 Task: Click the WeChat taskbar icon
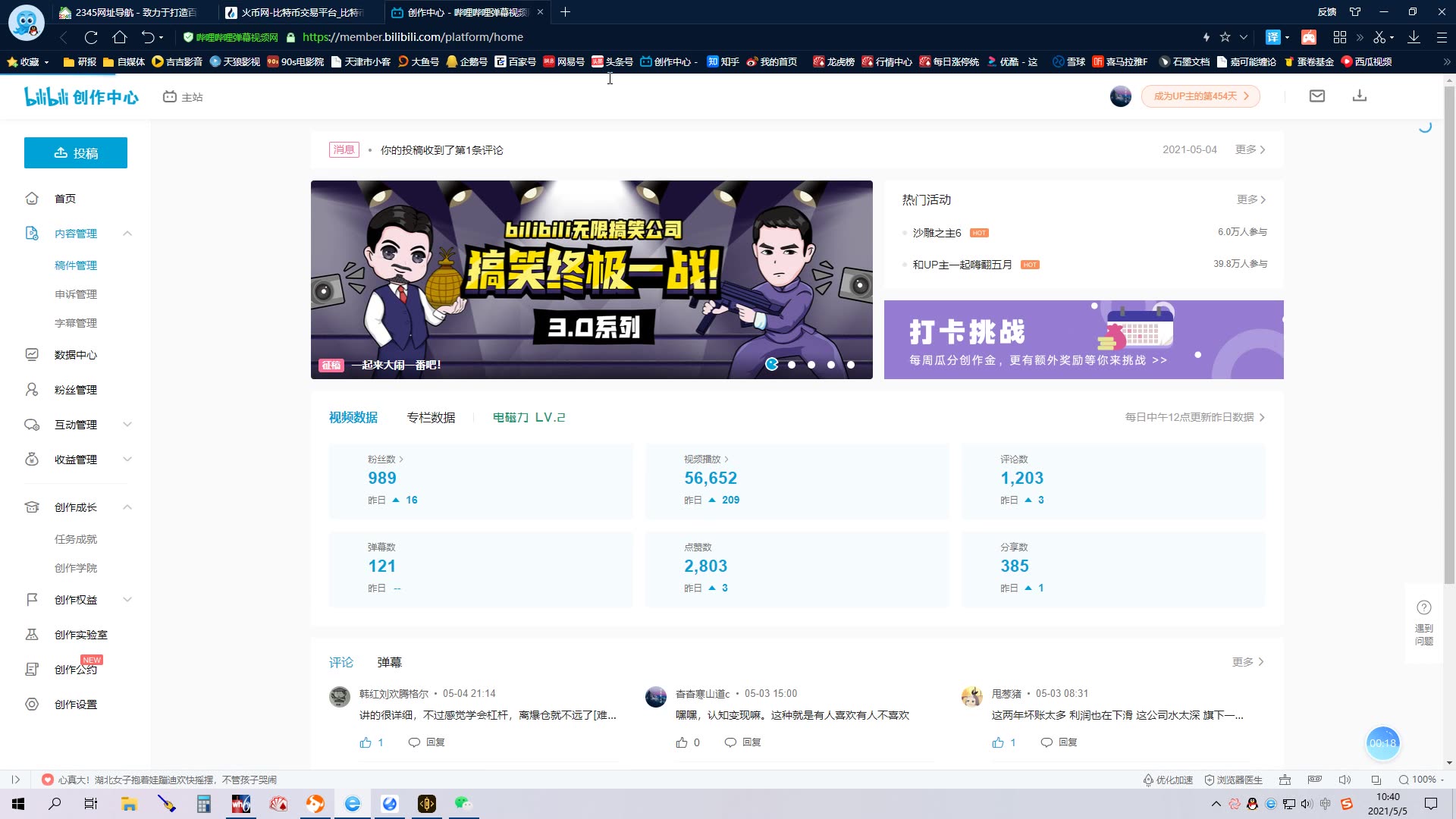click(x=463, y=804)
